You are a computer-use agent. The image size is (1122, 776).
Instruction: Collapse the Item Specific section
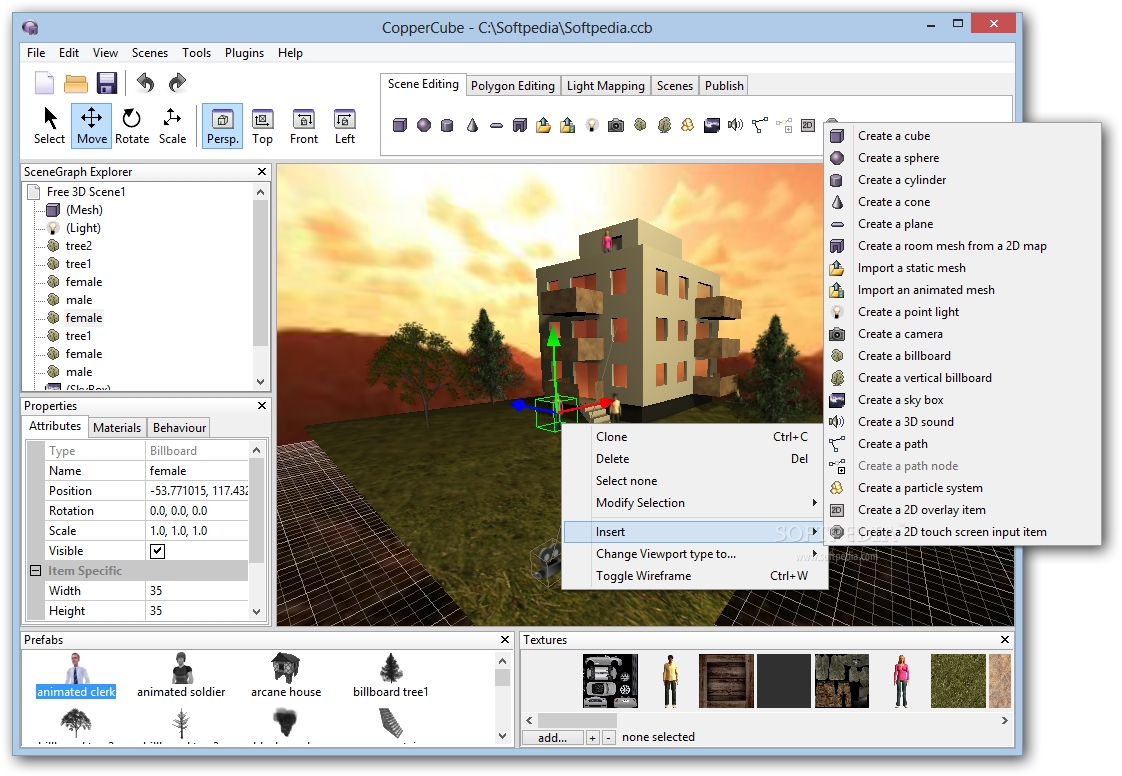pos(35,571)
